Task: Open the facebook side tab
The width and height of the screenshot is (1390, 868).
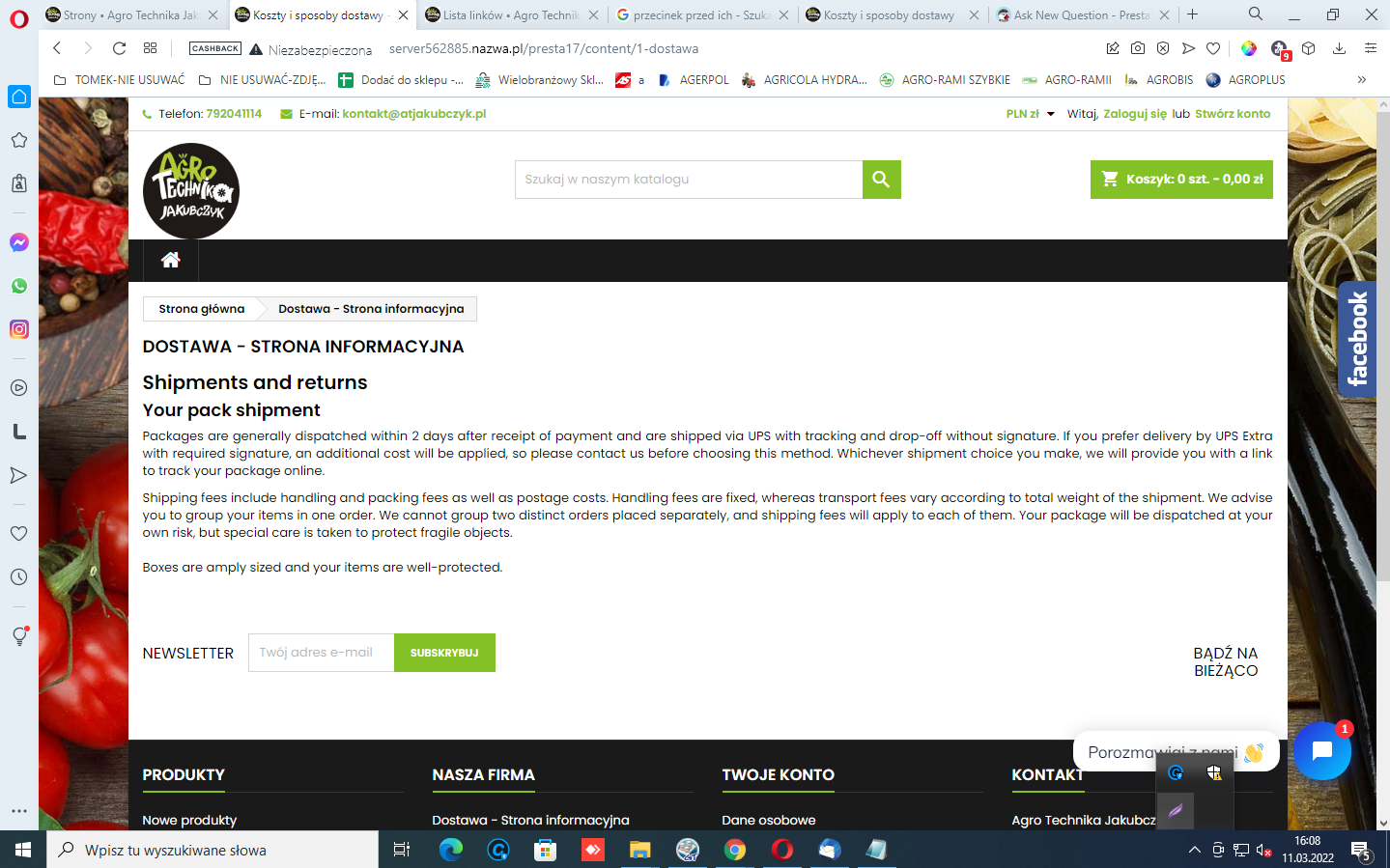Action: (1357, 339)
